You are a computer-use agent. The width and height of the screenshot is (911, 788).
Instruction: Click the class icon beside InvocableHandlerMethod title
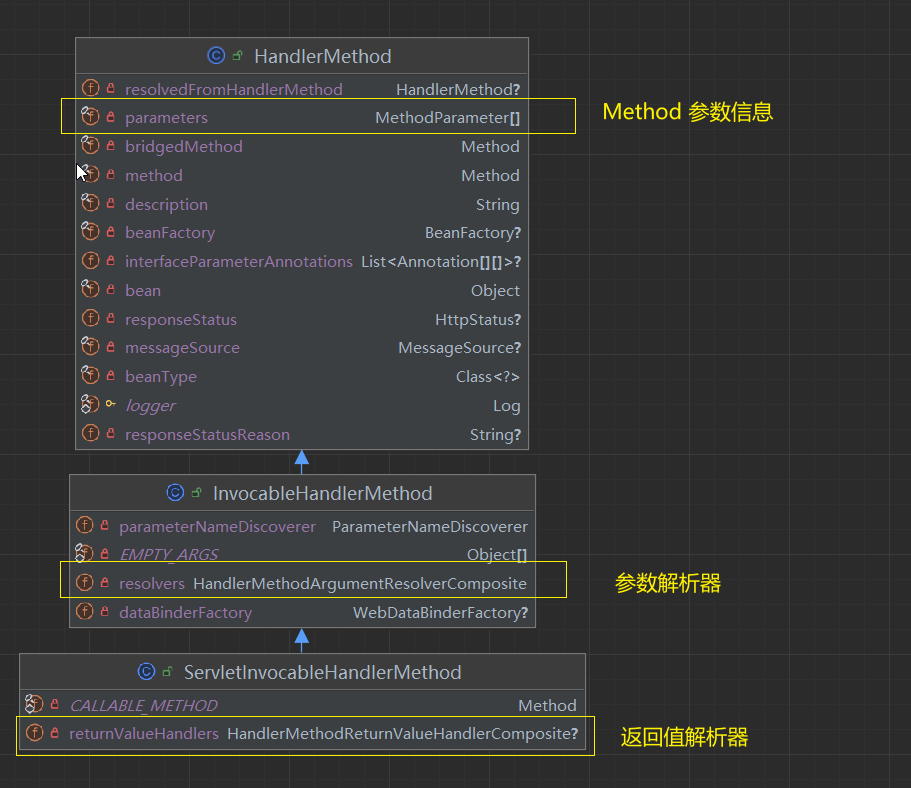tap(175, 493)
